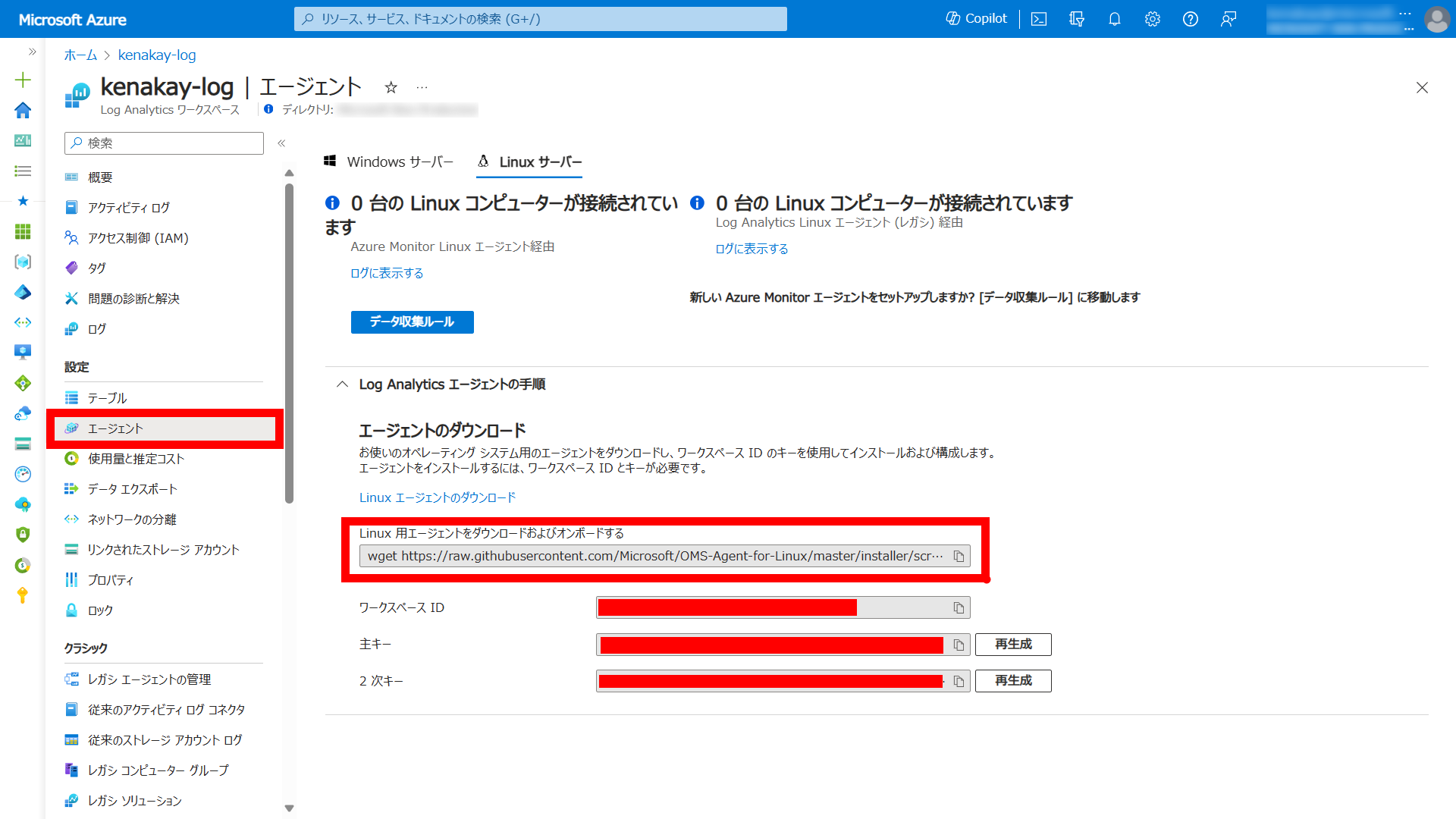
Task: Click the directory info icon
Action: tap(268, 109)
